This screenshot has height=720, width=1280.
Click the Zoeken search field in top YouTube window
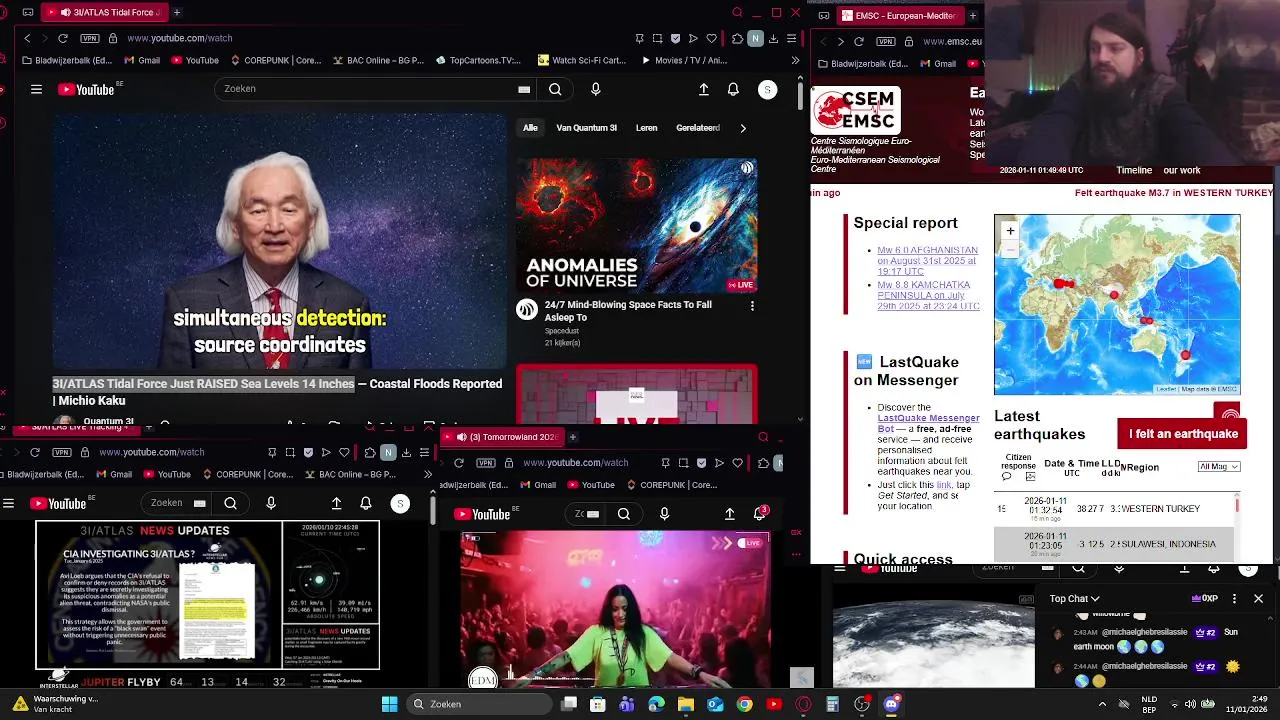pyautogui.click(x=365, y=89)
